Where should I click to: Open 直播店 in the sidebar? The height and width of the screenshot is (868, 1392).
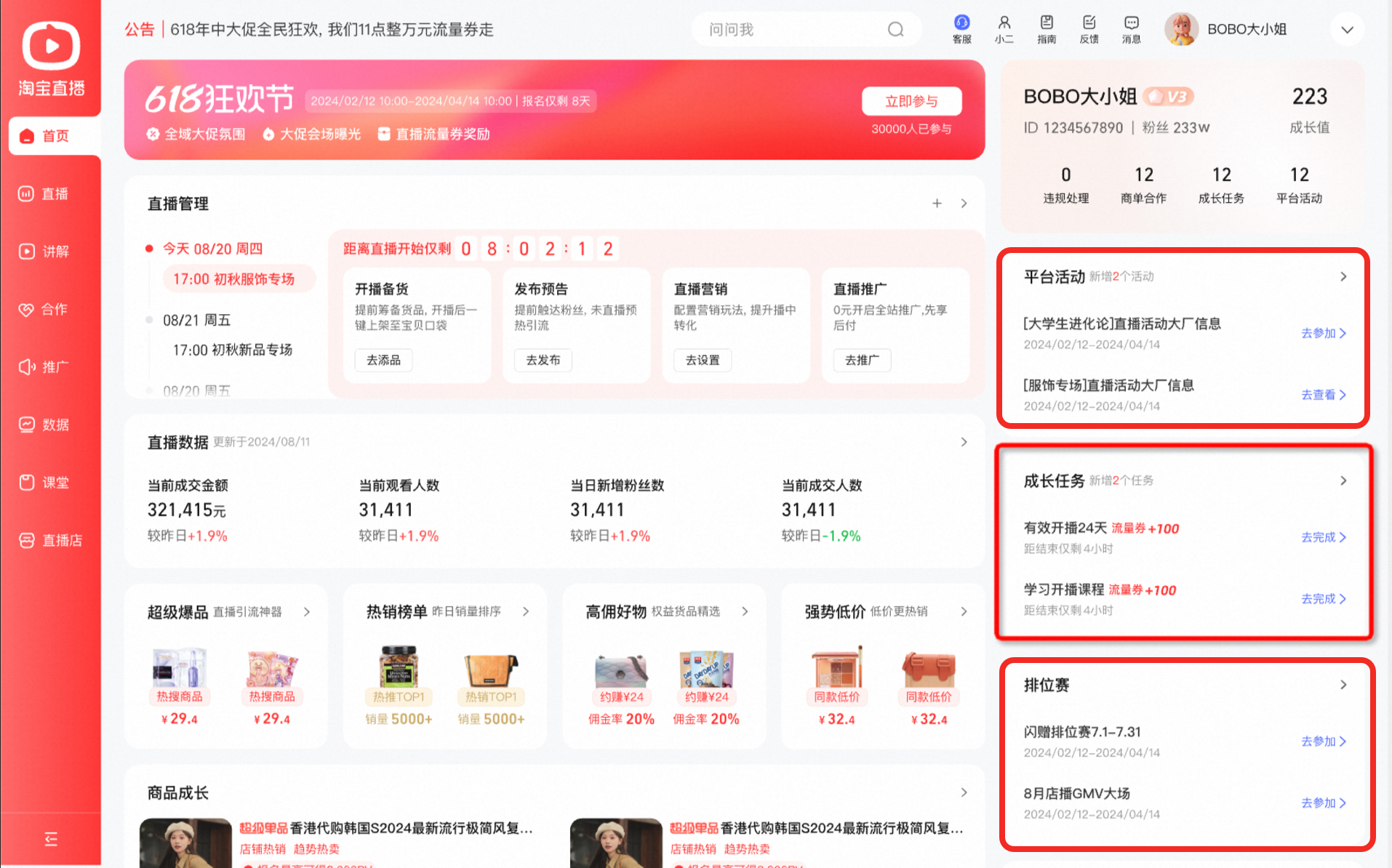(51, 540)
